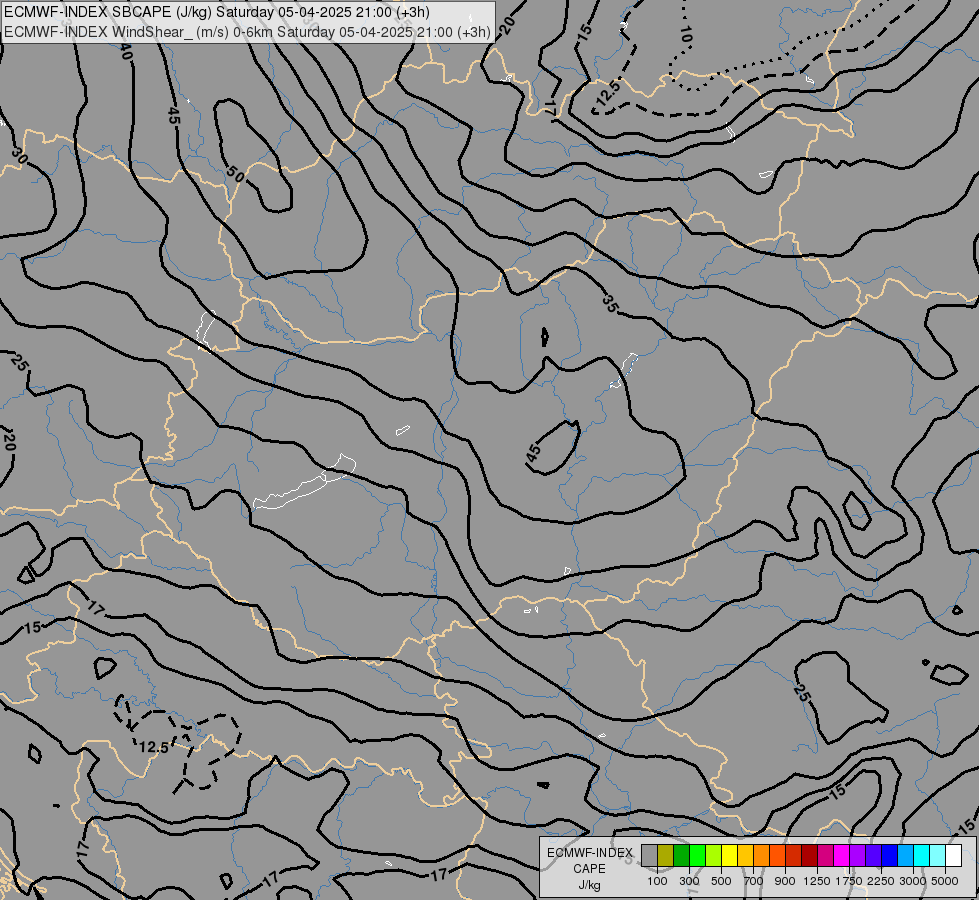Select the violet-indigo legend swatch
The image size is (979, 900).
coord(873,856)
